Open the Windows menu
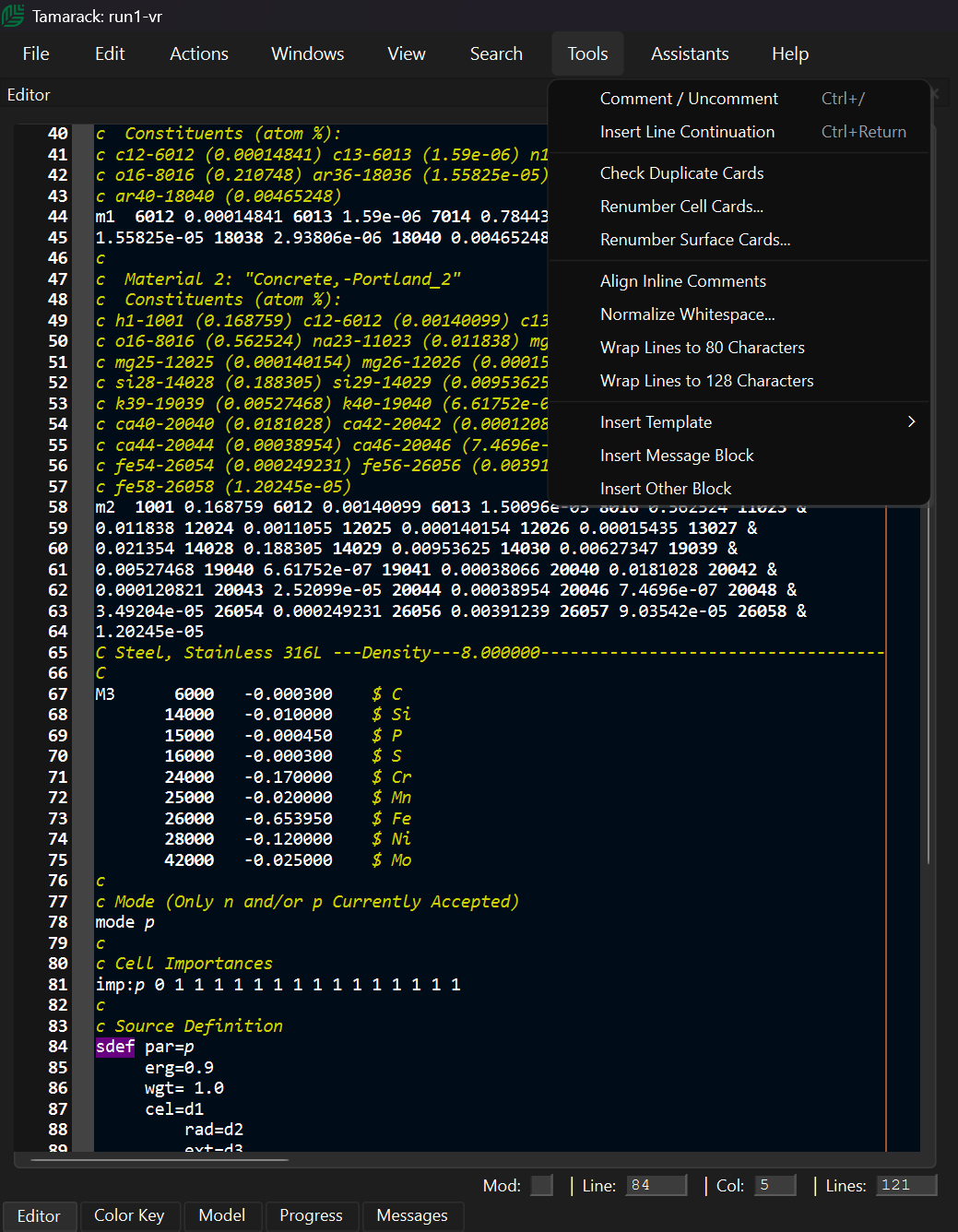This screenshot has width=958, height=1232. point(308,53)
